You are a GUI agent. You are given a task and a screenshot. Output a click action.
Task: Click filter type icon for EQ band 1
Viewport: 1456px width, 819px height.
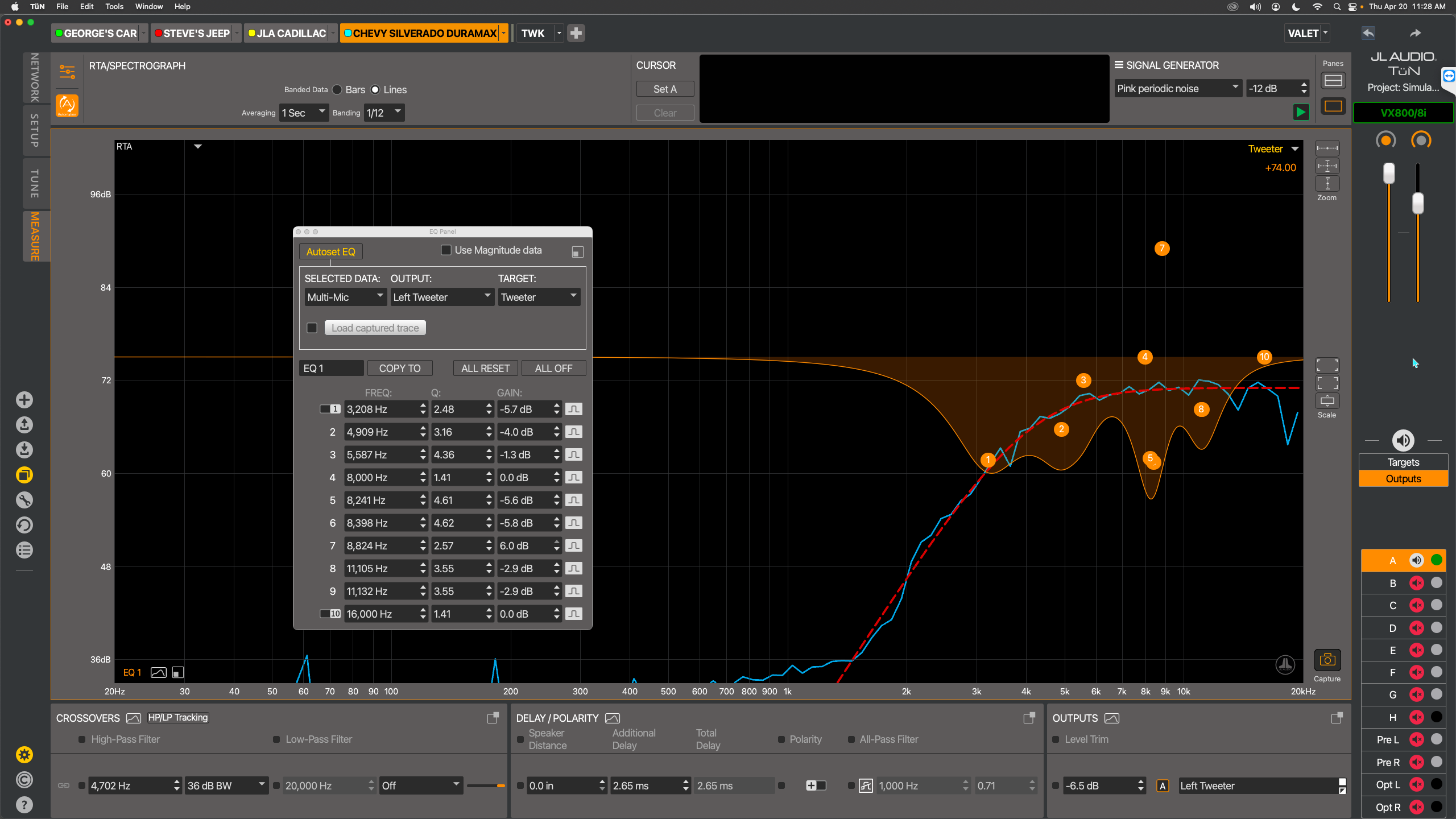point(574,409)
